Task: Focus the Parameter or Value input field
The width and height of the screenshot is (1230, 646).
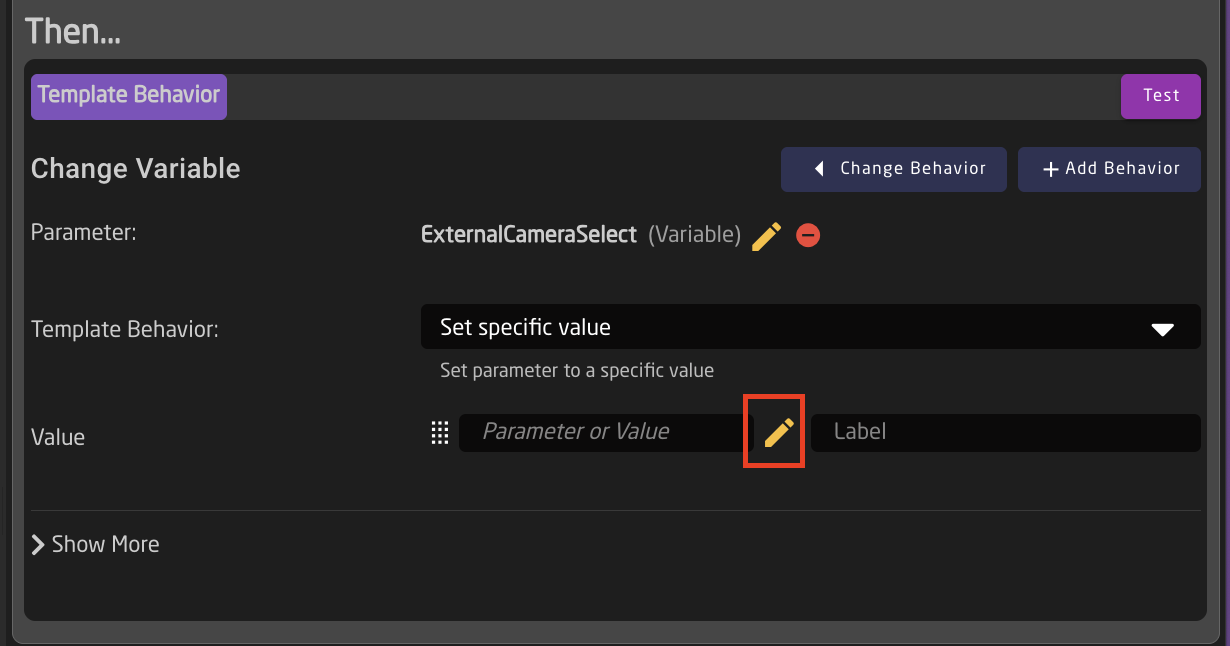Action: (600, 432)
